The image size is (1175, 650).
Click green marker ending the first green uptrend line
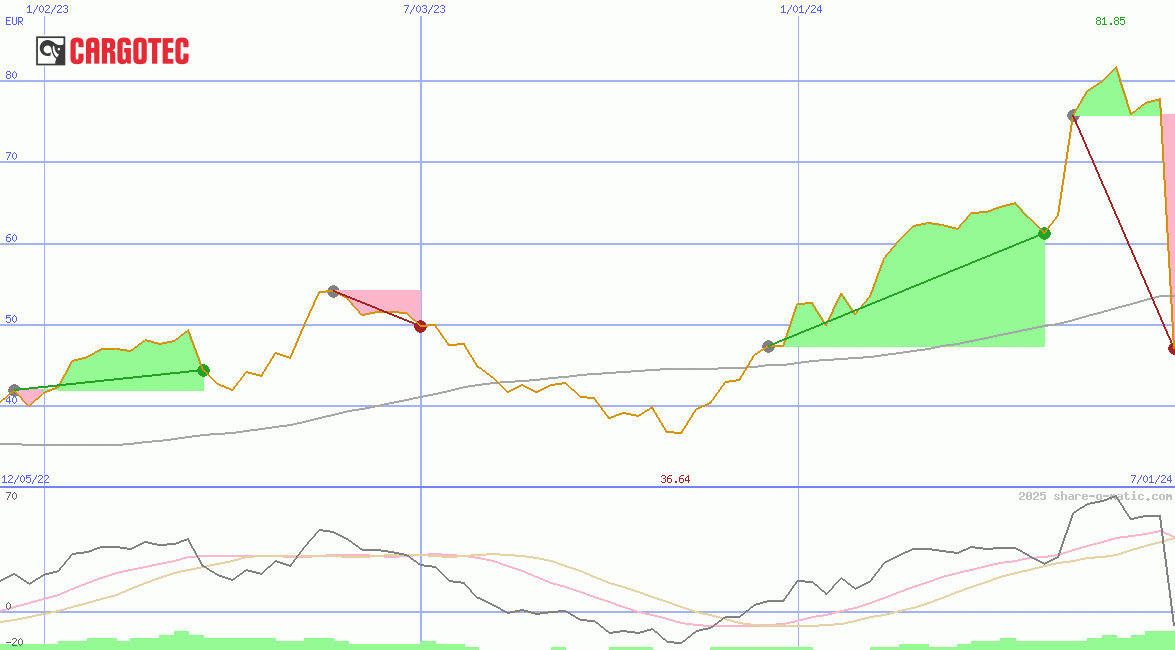click(204, 370)
